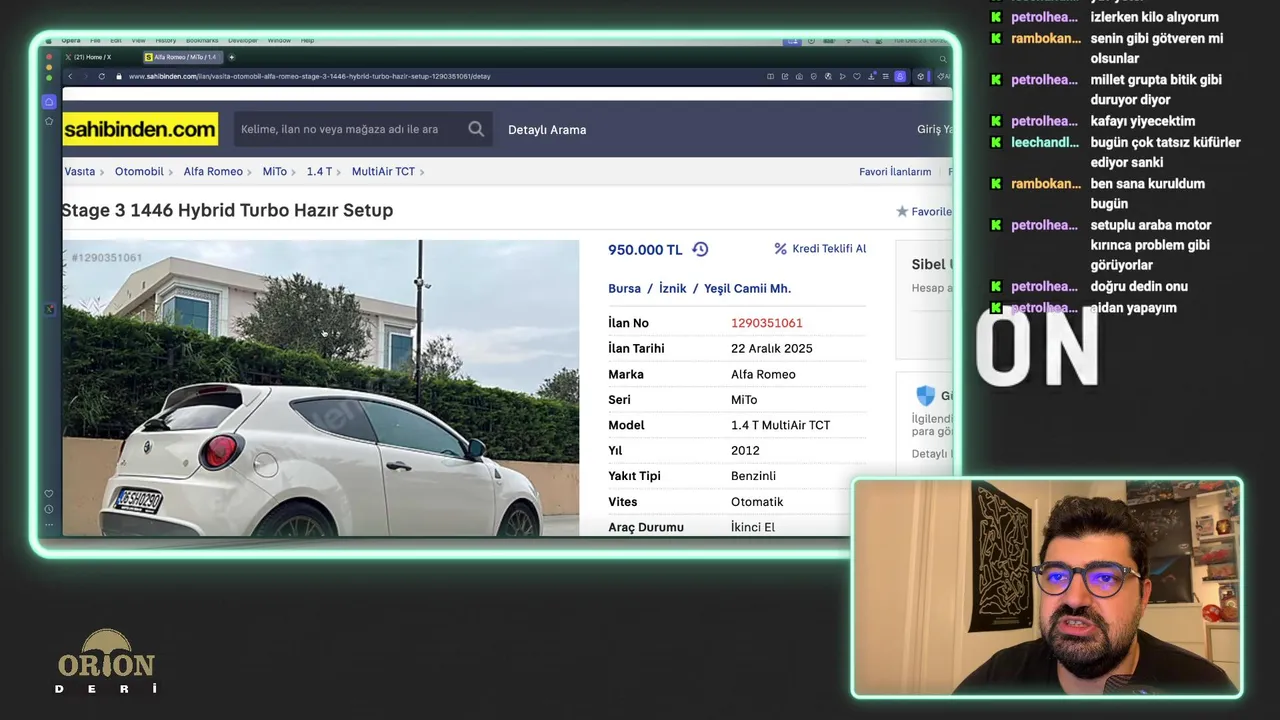Click the Otomobil breadcrumb

139,172
